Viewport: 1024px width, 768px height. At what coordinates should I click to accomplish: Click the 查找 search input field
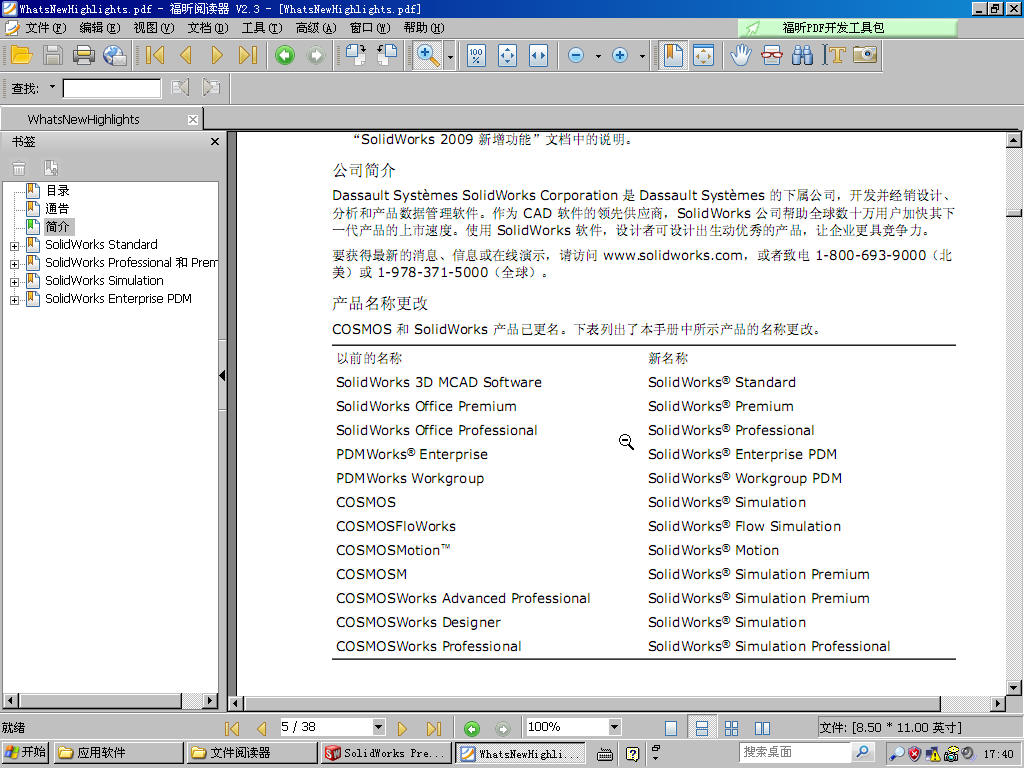pos(112,88)
